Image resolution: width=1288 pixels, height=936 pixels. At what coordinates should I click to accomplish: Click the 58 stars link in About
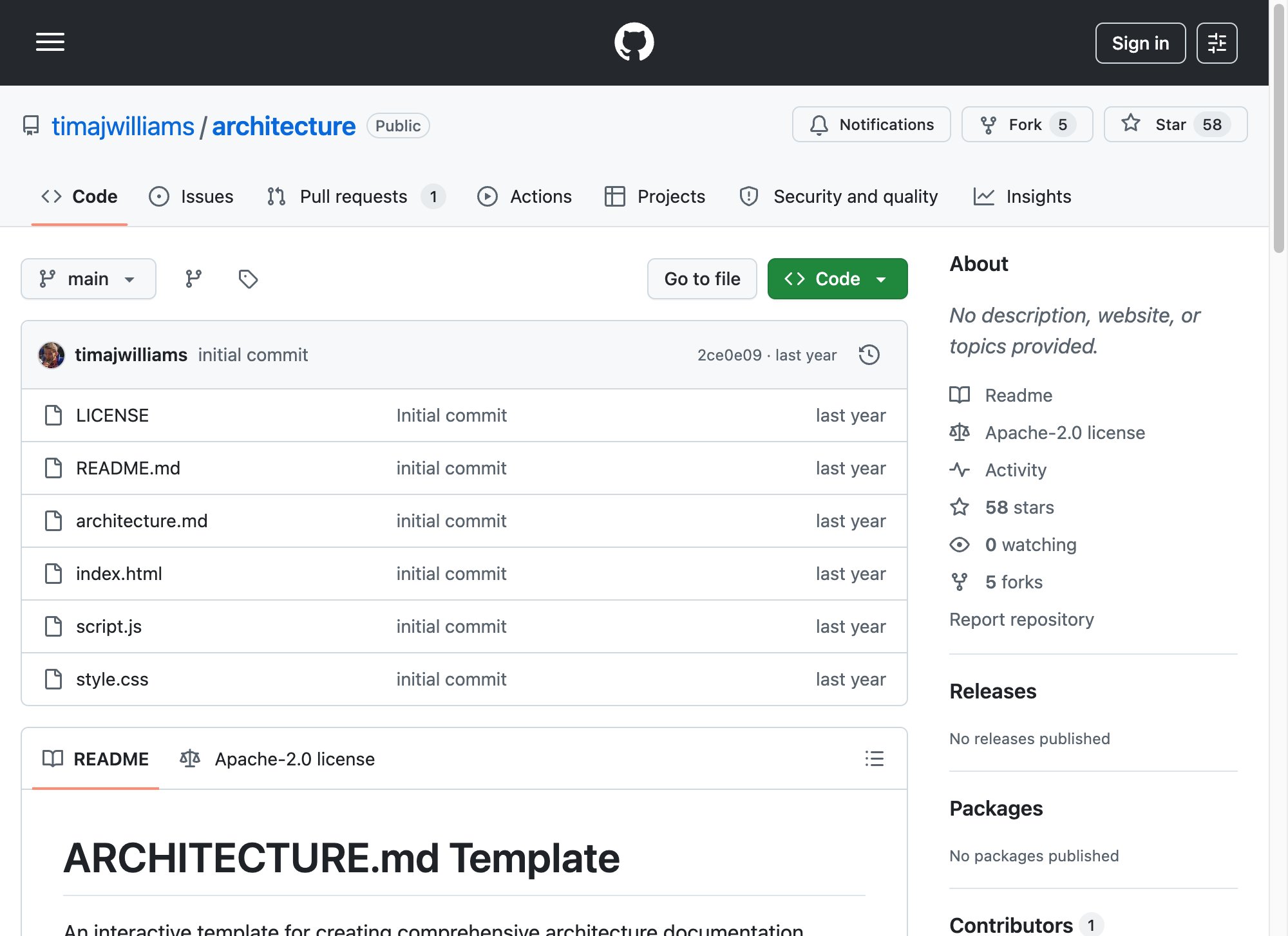(x=1019, y=507)
